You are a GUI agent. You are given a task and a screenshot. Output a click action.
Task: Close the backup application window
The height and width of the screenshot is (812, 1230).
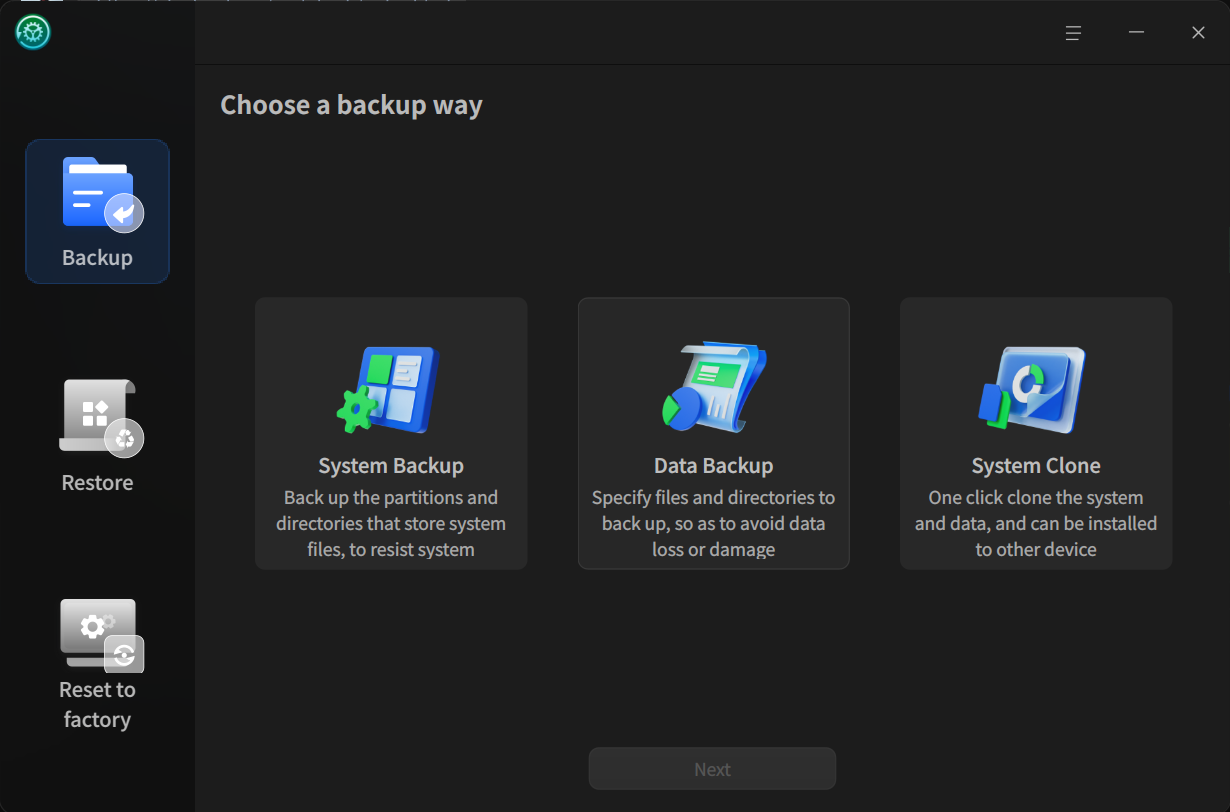(x=1198, y=33)
